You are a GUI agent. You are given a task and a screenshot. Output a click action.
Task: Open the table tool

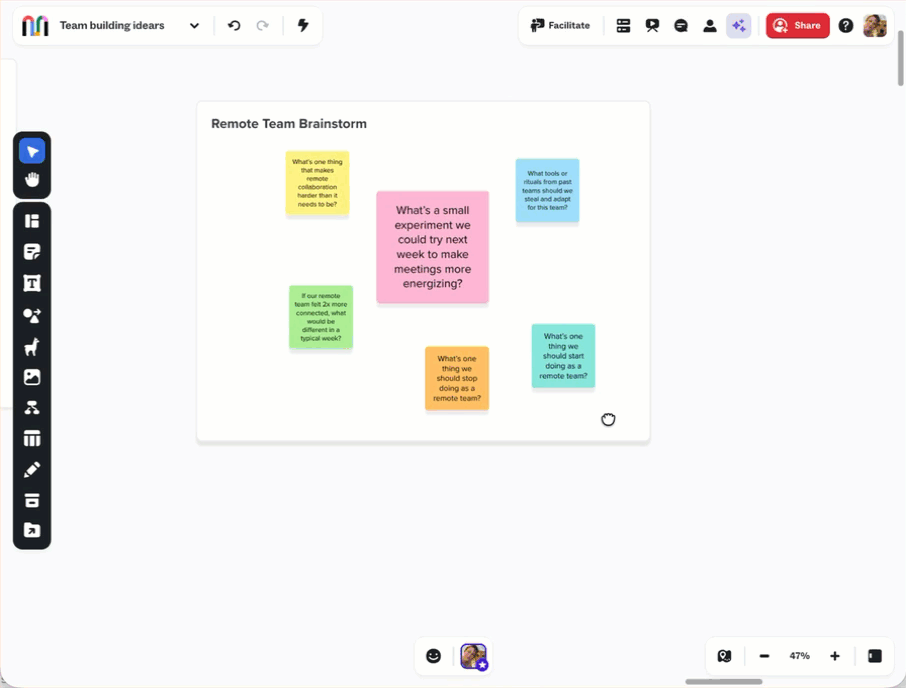[x=32, y=439]
